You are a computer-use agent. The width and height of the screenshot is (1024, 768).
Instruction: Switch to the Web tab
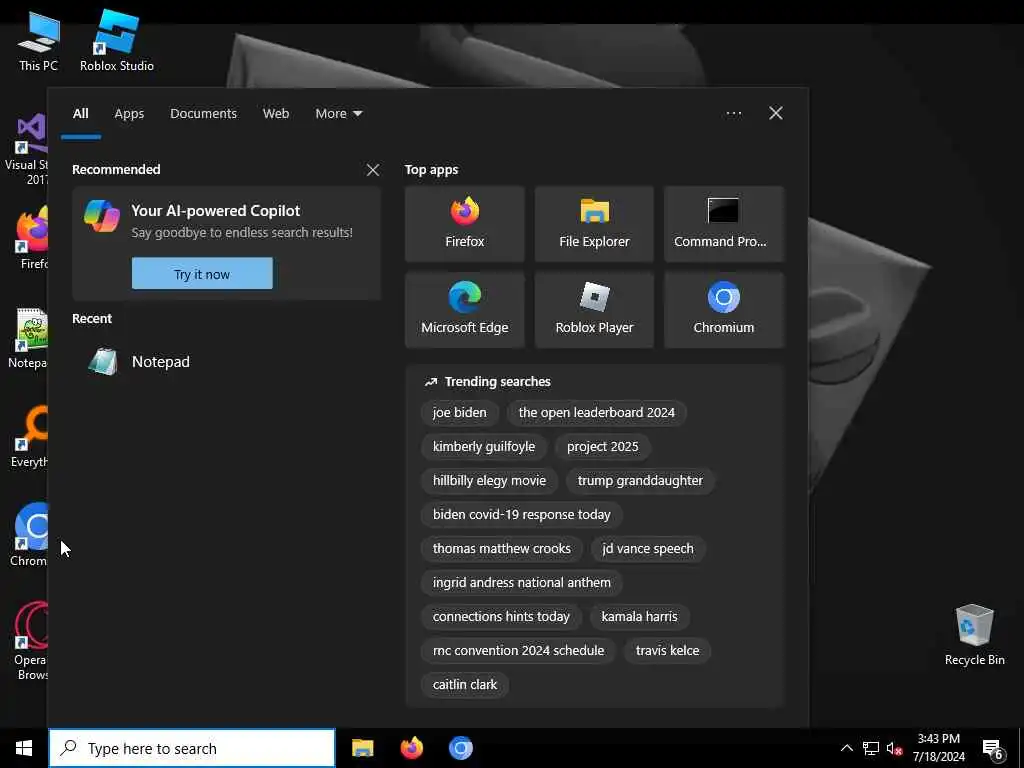point(276,114)
